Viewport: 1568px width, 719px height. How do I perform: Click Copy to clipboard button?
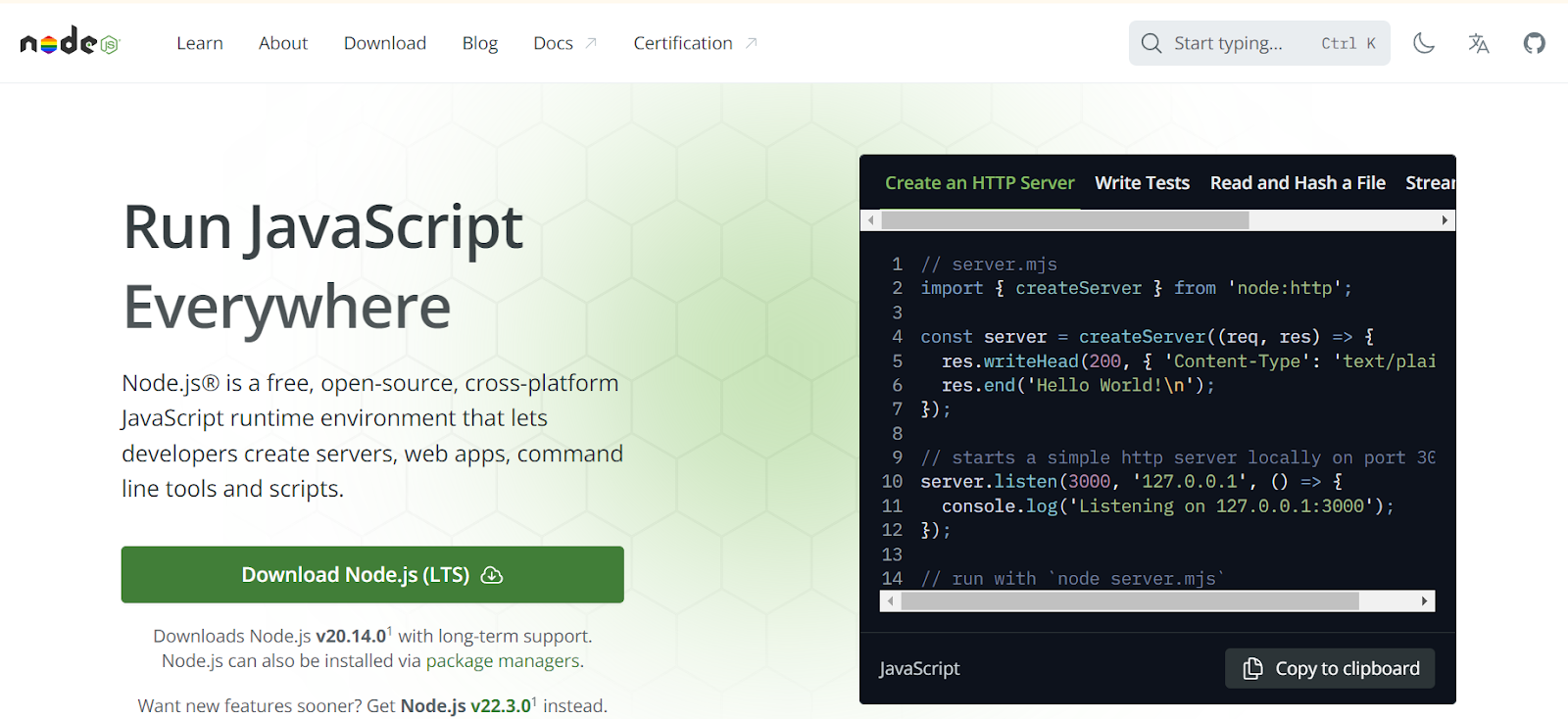point(1330,668)
